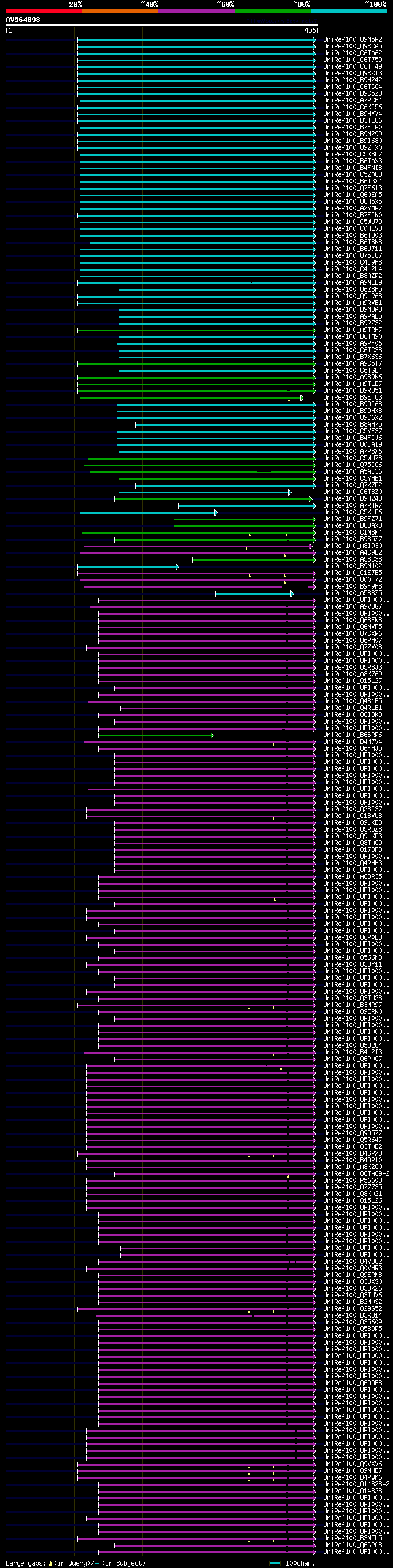Select the UniRef100_A9TRH7 label

click(x=352, y=330)
